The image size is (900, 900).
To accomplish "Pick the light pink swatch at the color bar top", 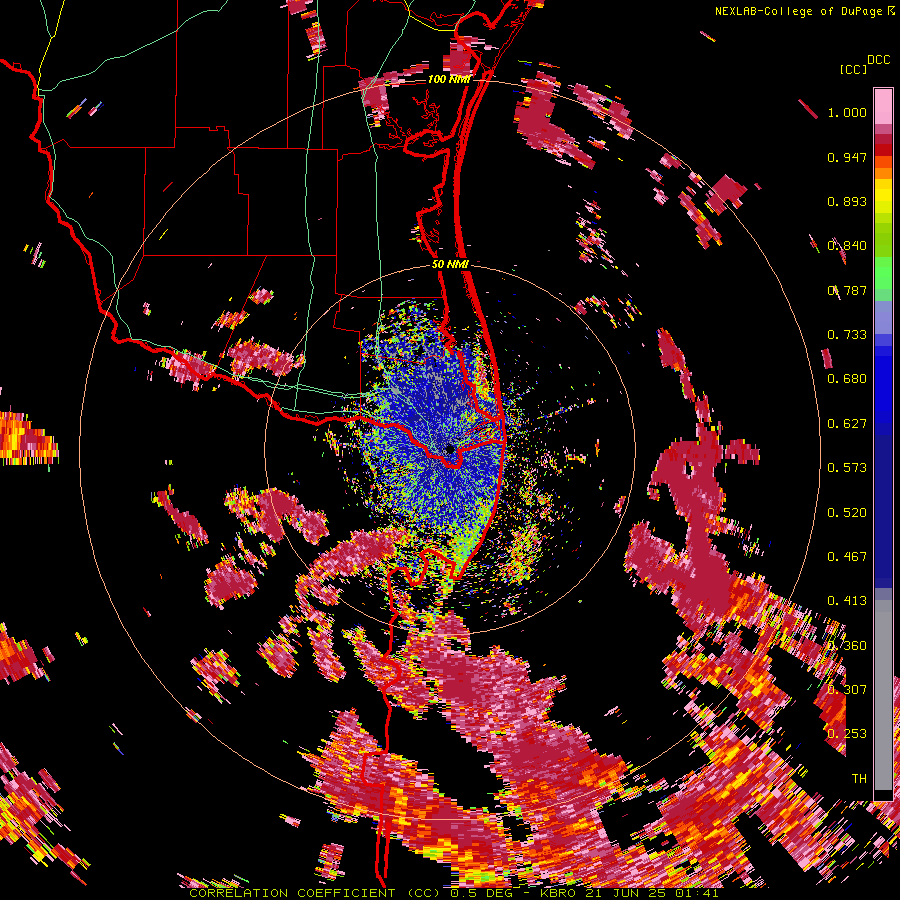I will tap(883, 106).
